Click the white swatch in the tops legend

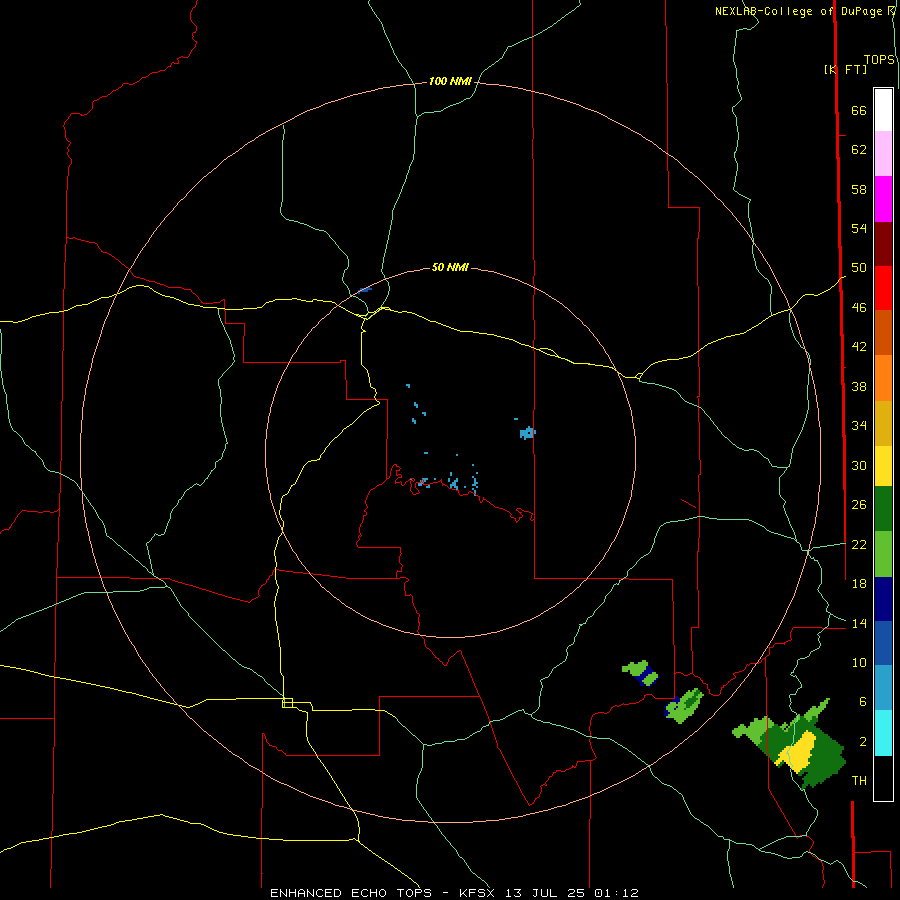tap(883, 110)
